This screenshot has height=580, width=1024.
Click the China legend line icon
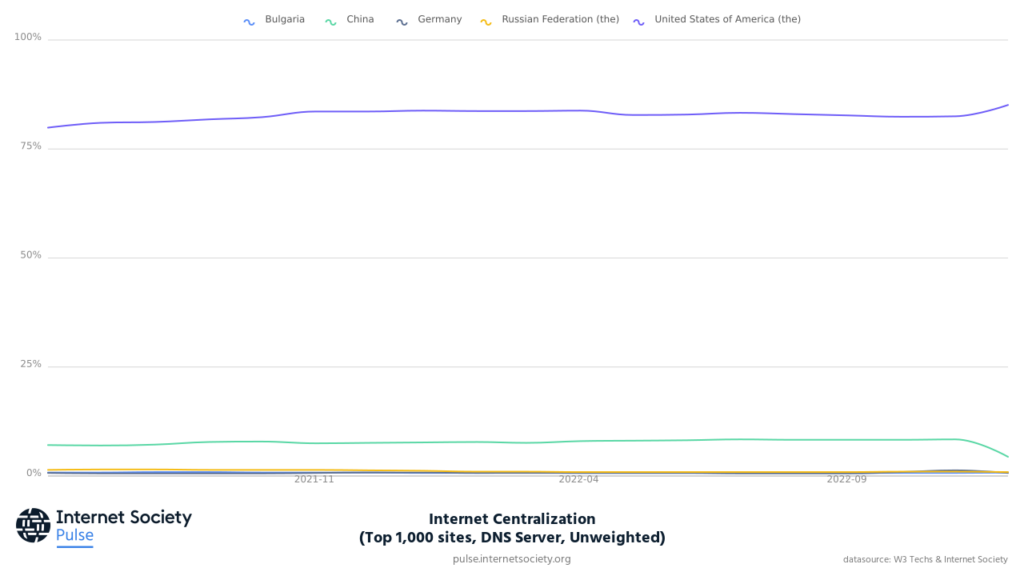click(x=331, y=20)
